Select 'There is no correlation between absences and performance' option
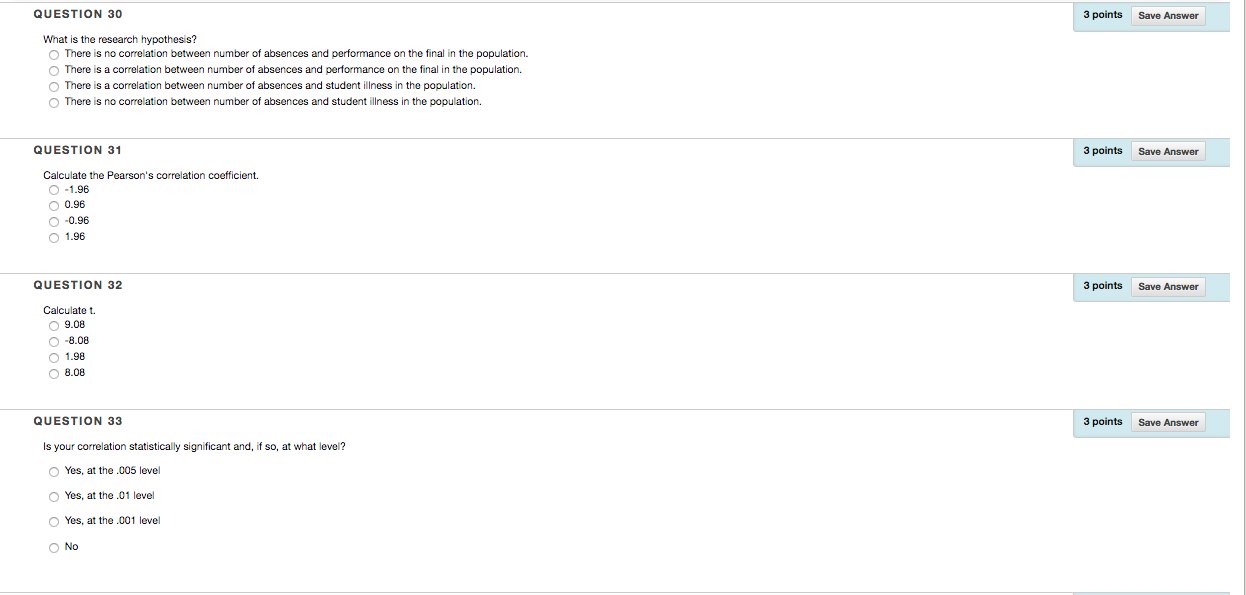 [54, 54]
